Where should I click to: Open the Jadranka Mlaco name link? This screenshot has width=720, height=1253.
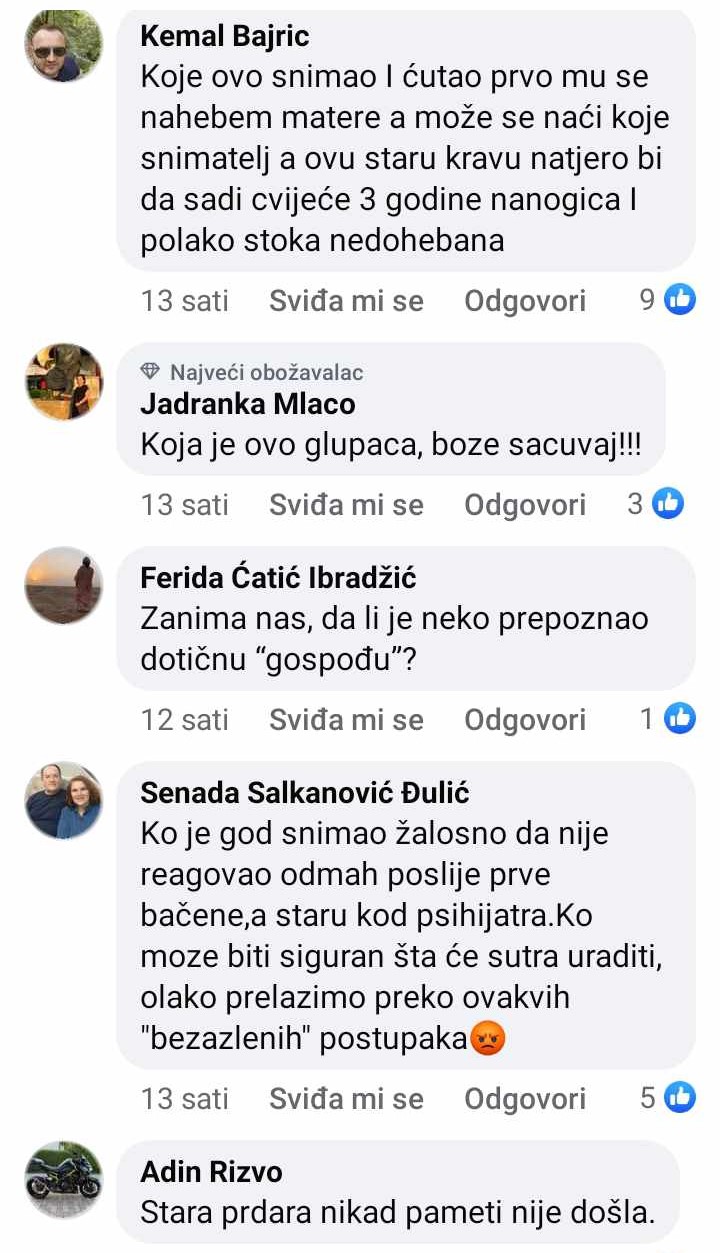click(x=248, y=403)
